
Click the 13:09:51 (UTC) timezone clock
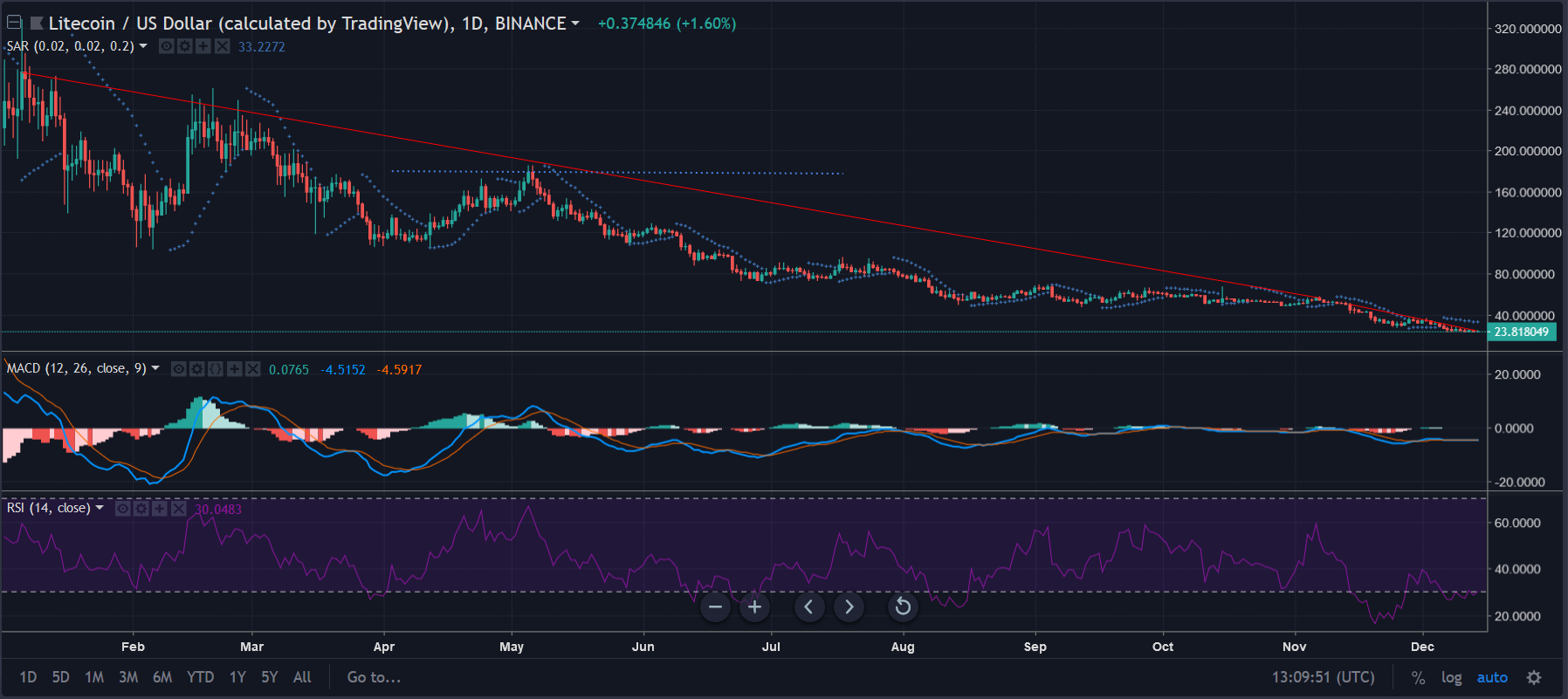click(x=1323, y=677)
